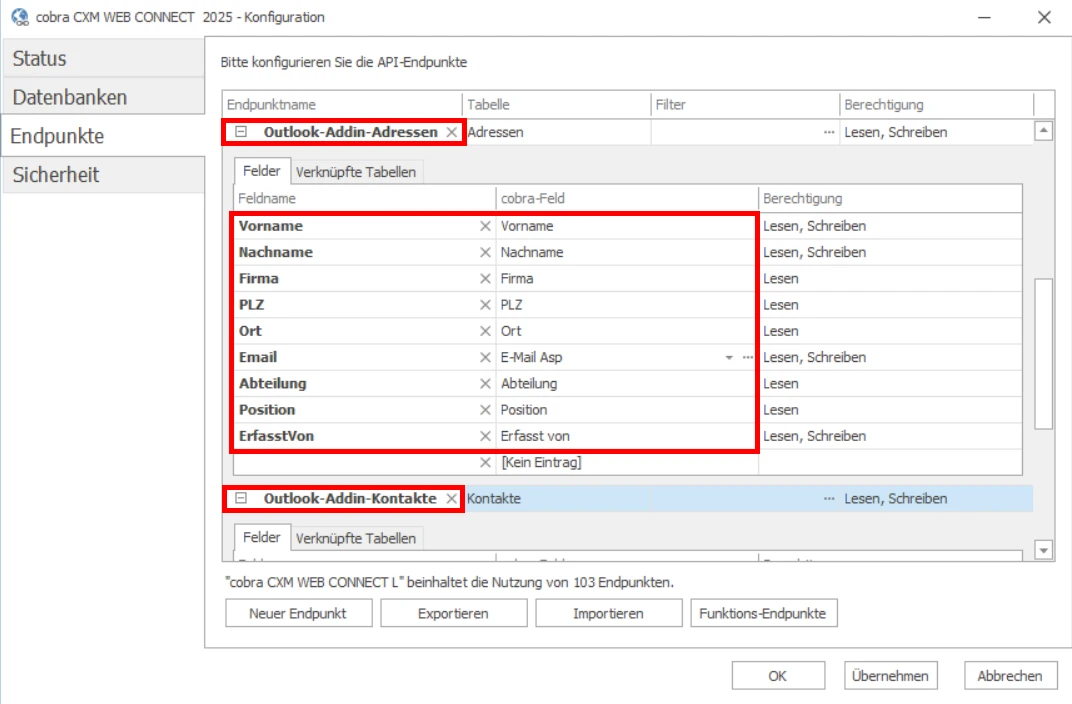Go to the Sicherheit page
The image size is (1072, 704).
tap(104, 175)
